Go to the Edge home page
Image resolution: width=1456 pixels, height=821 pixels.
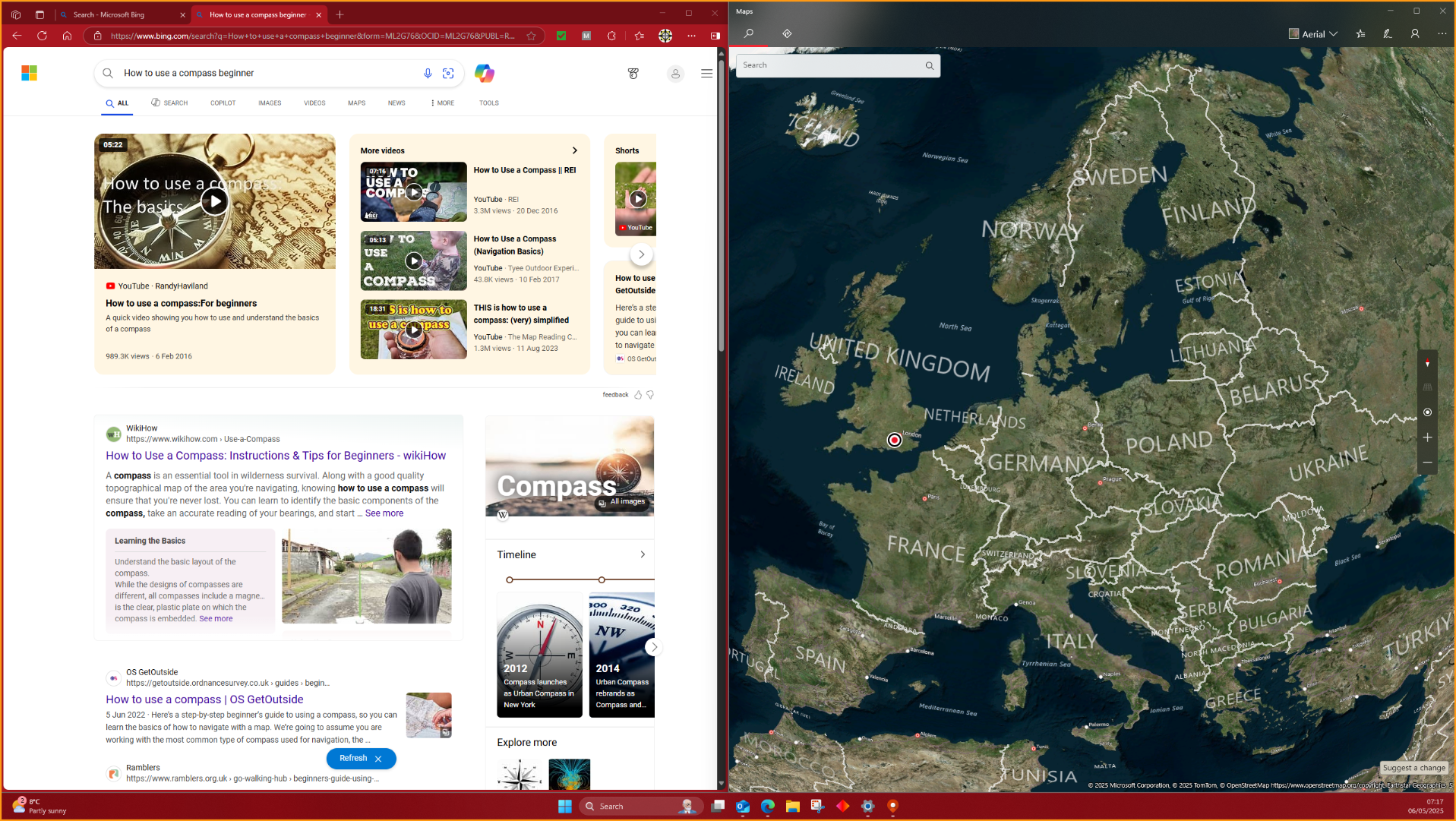(67, 36)
